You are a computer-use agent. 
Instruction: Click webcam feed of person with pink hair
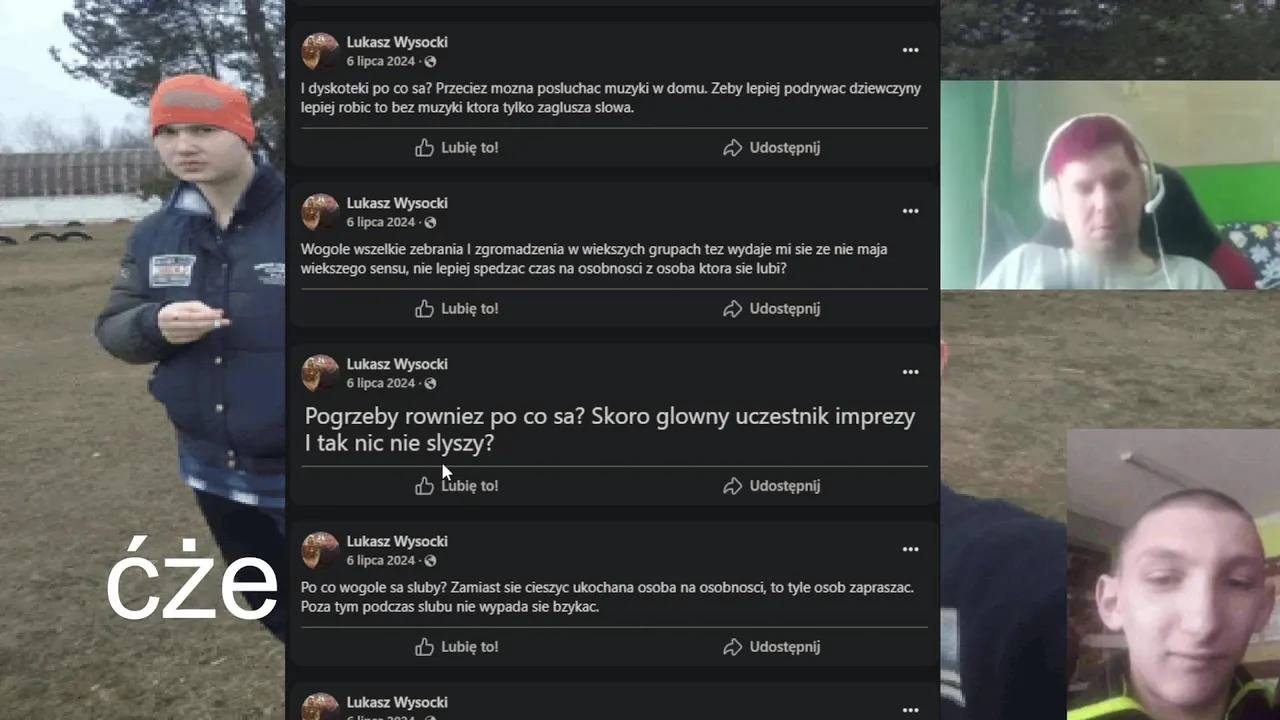click(x=1110, y=185)
